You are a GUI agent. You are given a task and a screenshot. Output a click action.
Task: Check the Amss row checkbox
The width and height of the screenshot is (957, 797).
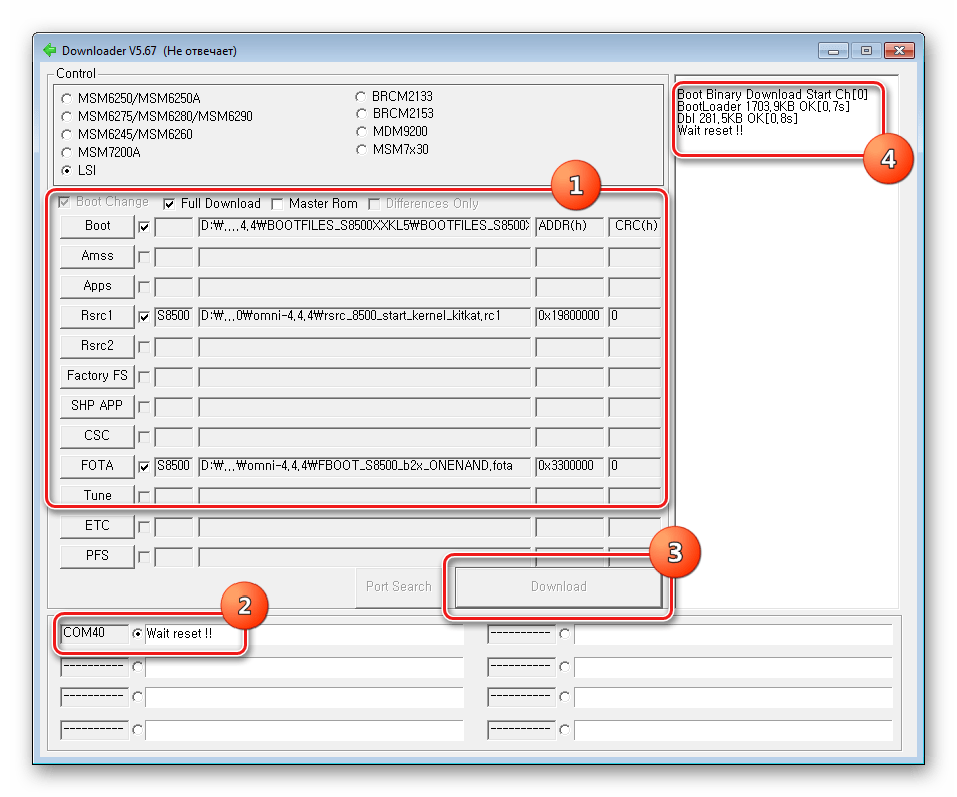pyautogui.click(x=144, y=257)
